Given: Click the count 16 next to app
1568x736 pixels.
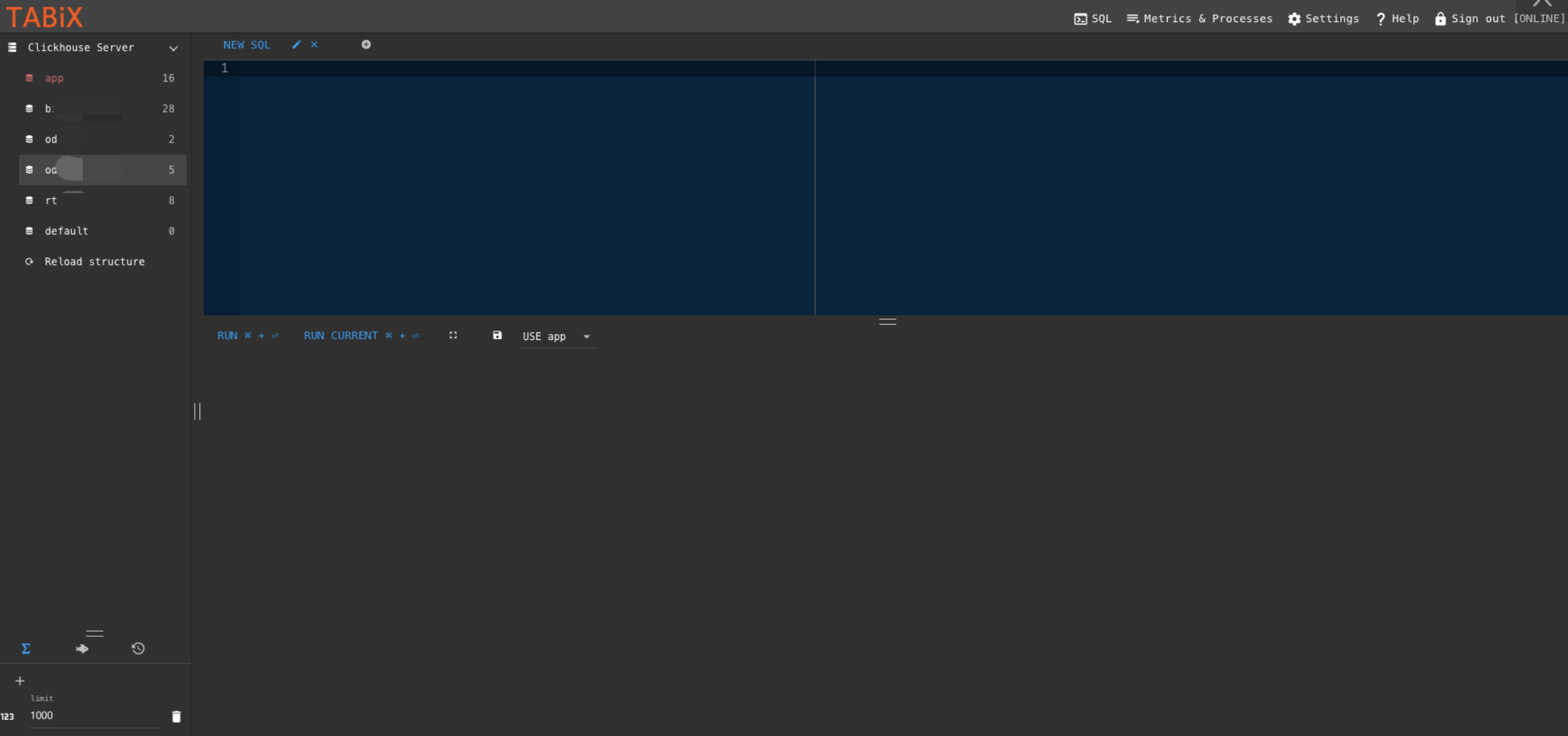Looking at the screenshot, I should 168,78.
